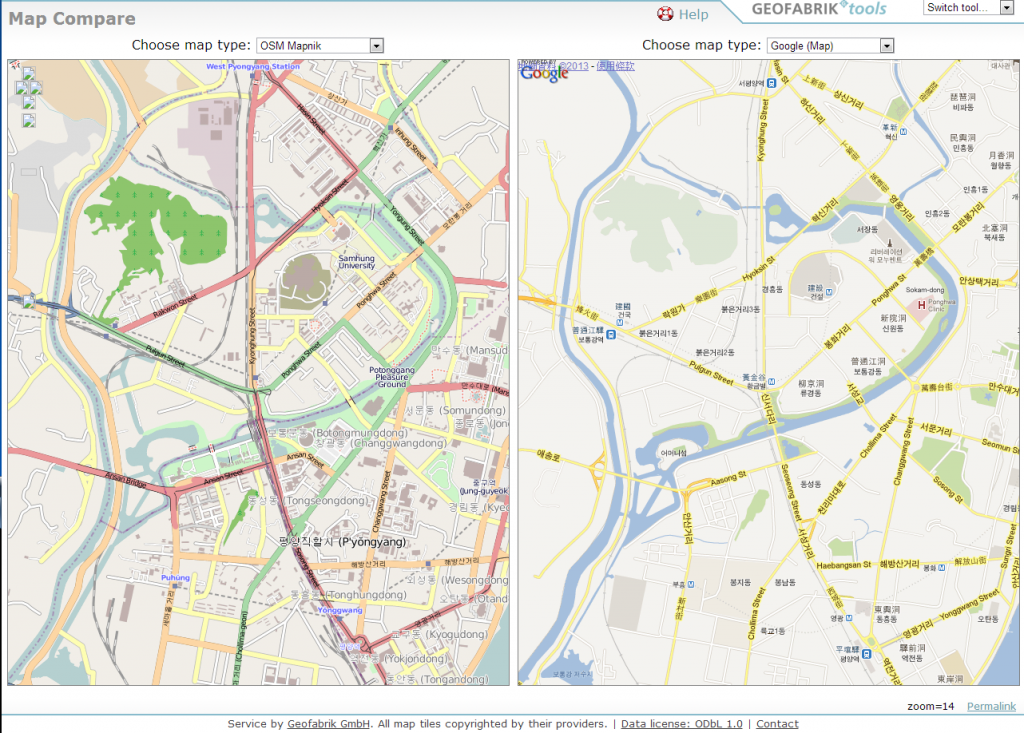Click the red lifebuoy Help icon
Screen dimensions: 1024x733
tap(665, 14)
